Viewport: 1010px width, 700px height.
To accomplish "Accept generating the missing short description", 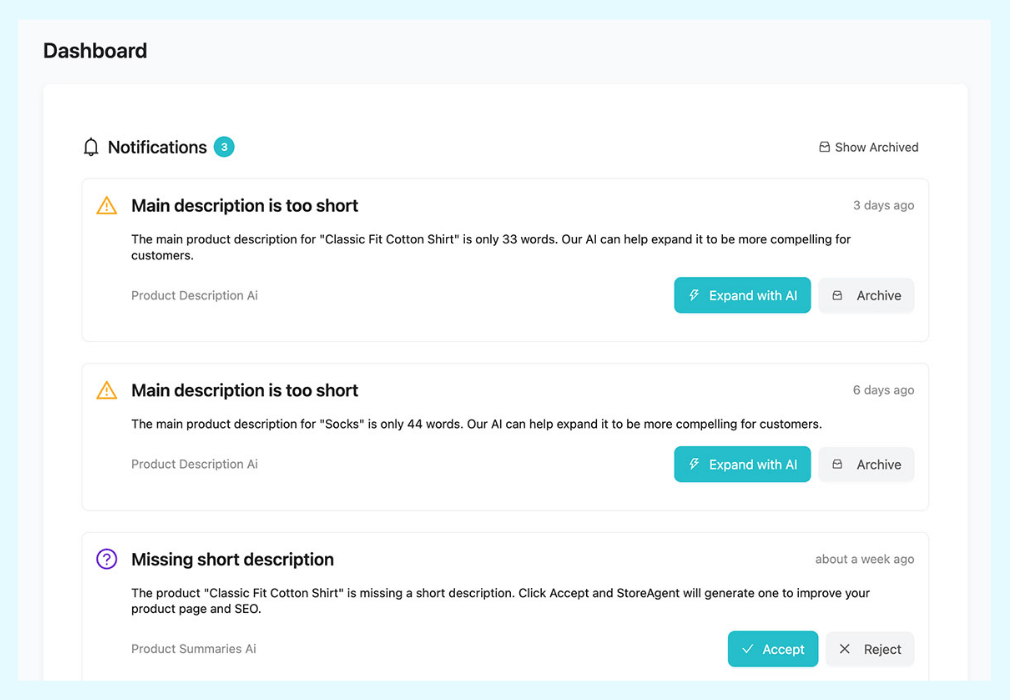I will point(772,649).
